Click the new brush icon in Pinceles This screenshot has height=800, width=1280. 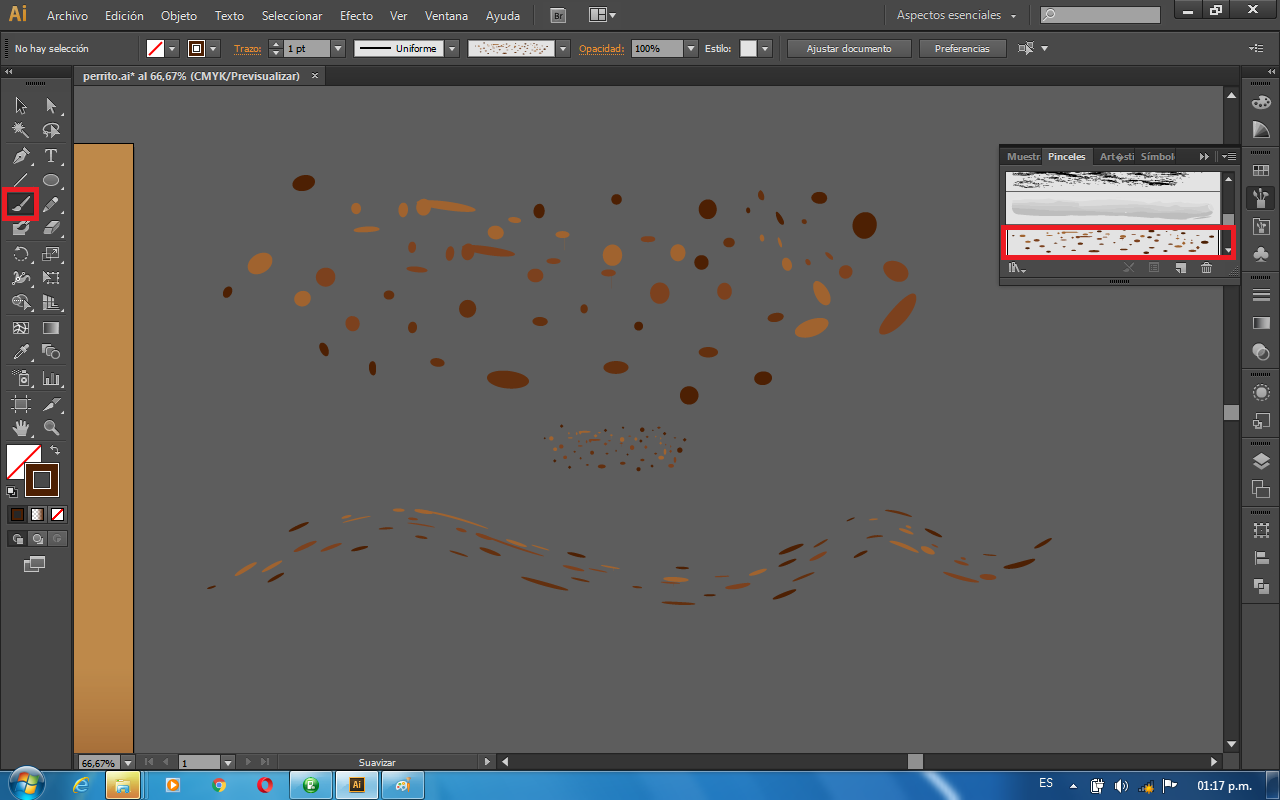pyautogui.click(x=1181, y=268)
